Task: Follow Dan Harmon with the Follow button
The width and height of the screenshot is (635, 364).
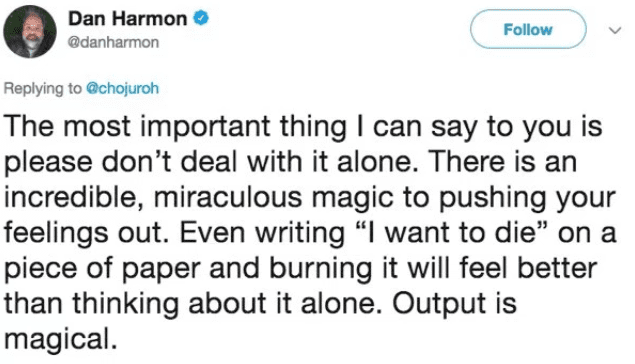Action: pyautogui.click(x=528, y=30)
